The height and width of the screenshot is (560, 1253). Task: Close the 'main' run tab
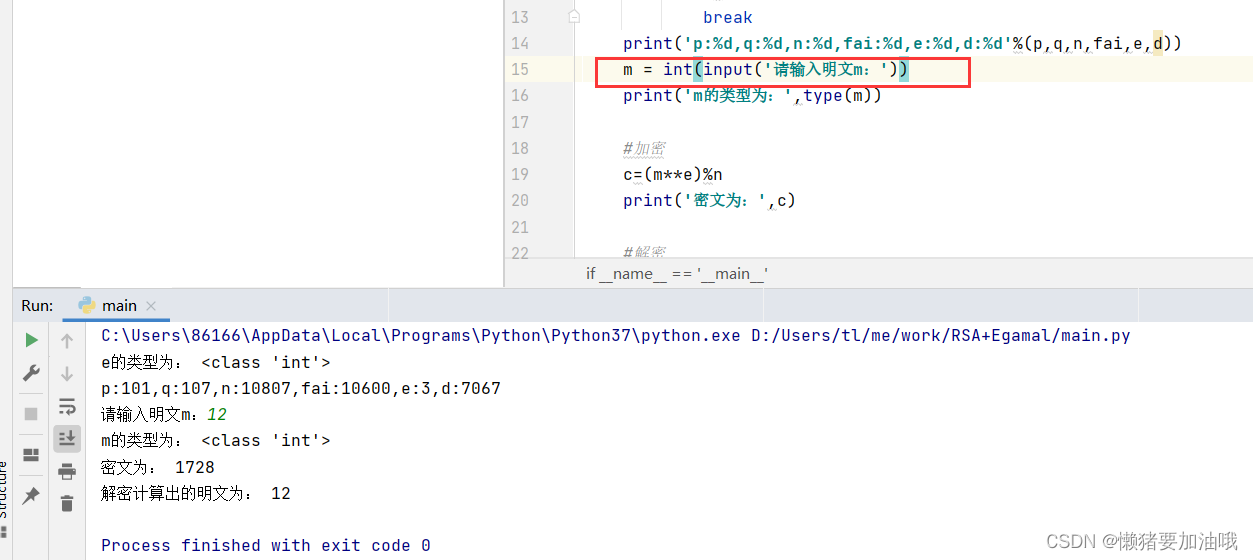(151, 306)
